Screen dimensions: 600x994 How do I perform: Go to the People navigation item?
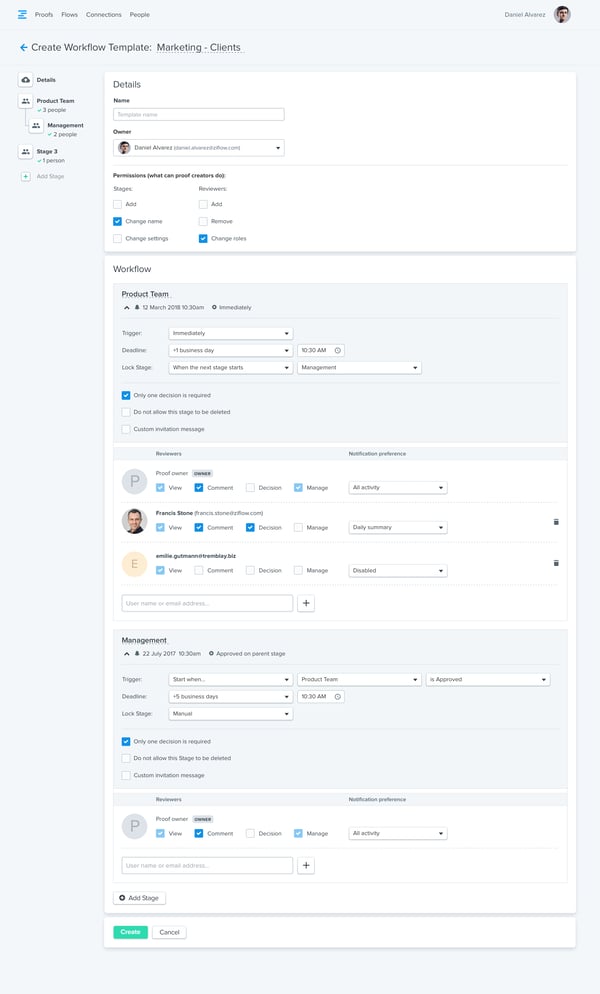click(x=140, y=15)
